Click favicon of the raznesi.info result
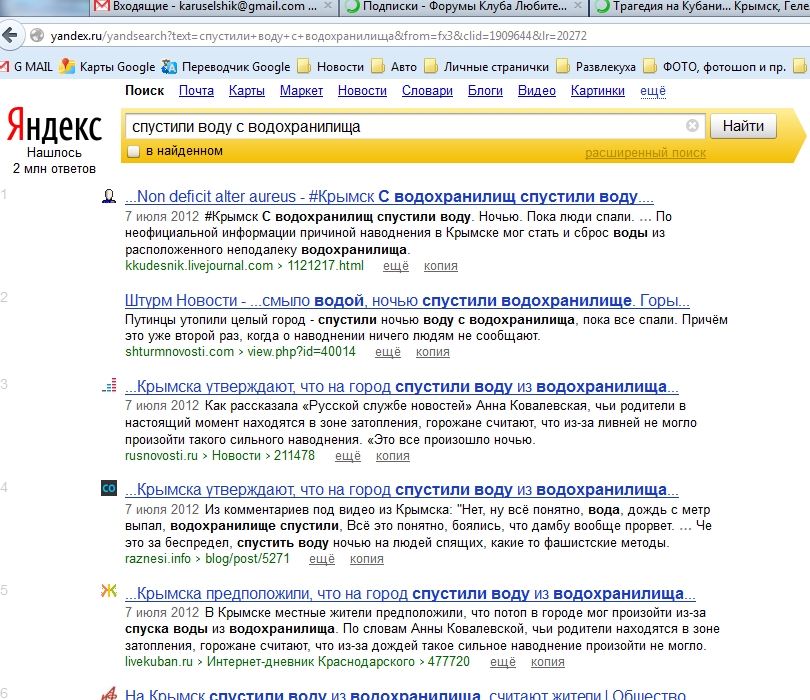This screenshot has width=810, height=700. tap(109, 489)
